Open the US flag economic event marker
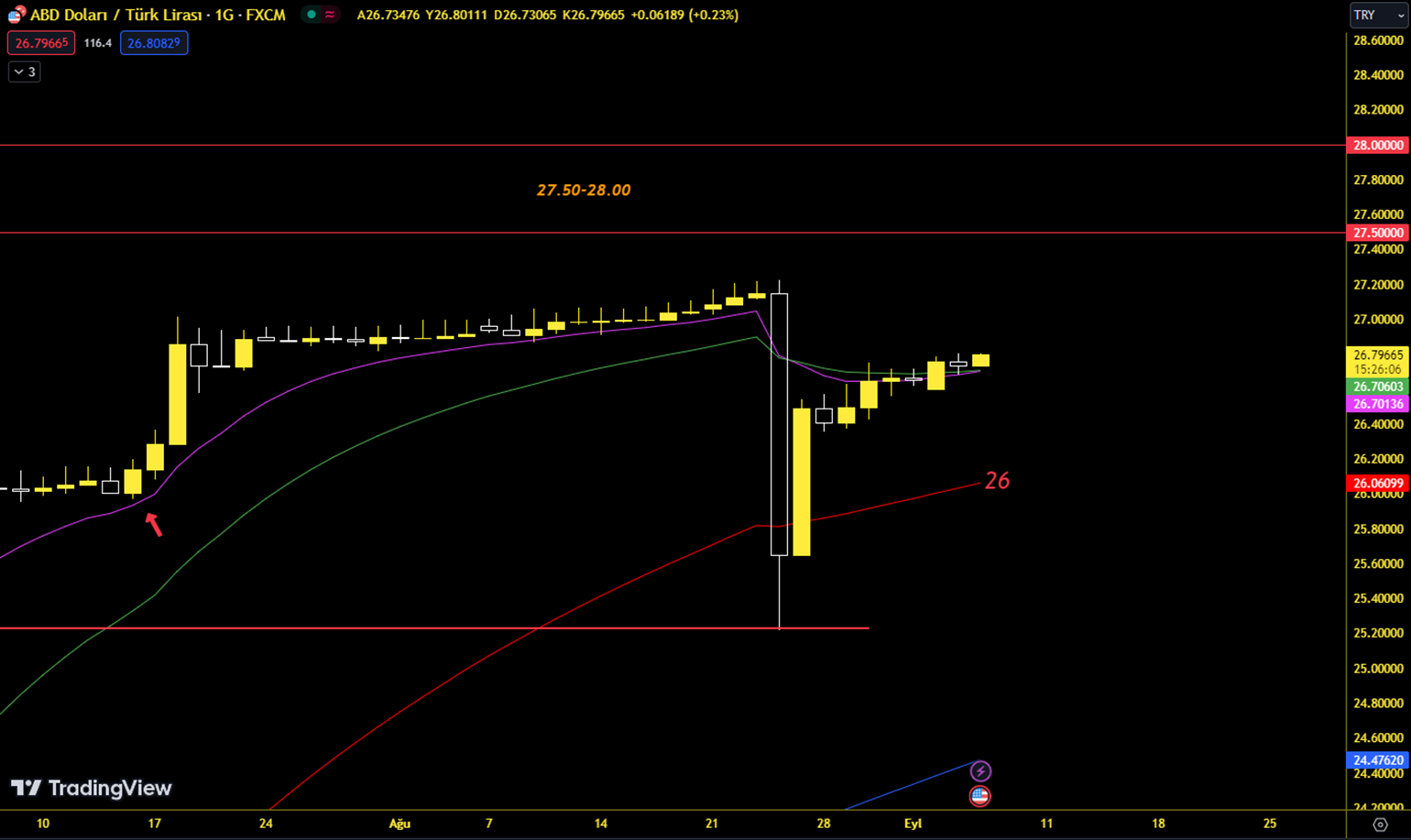Viewport: 1411px width, 840px height. coord(979,796)
